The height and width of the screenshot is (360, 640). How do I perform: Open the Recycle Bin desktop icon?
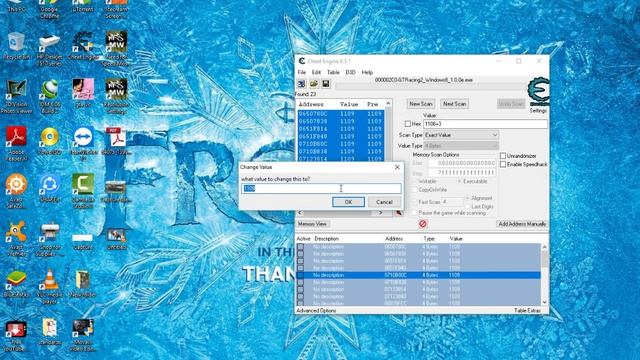16,46
